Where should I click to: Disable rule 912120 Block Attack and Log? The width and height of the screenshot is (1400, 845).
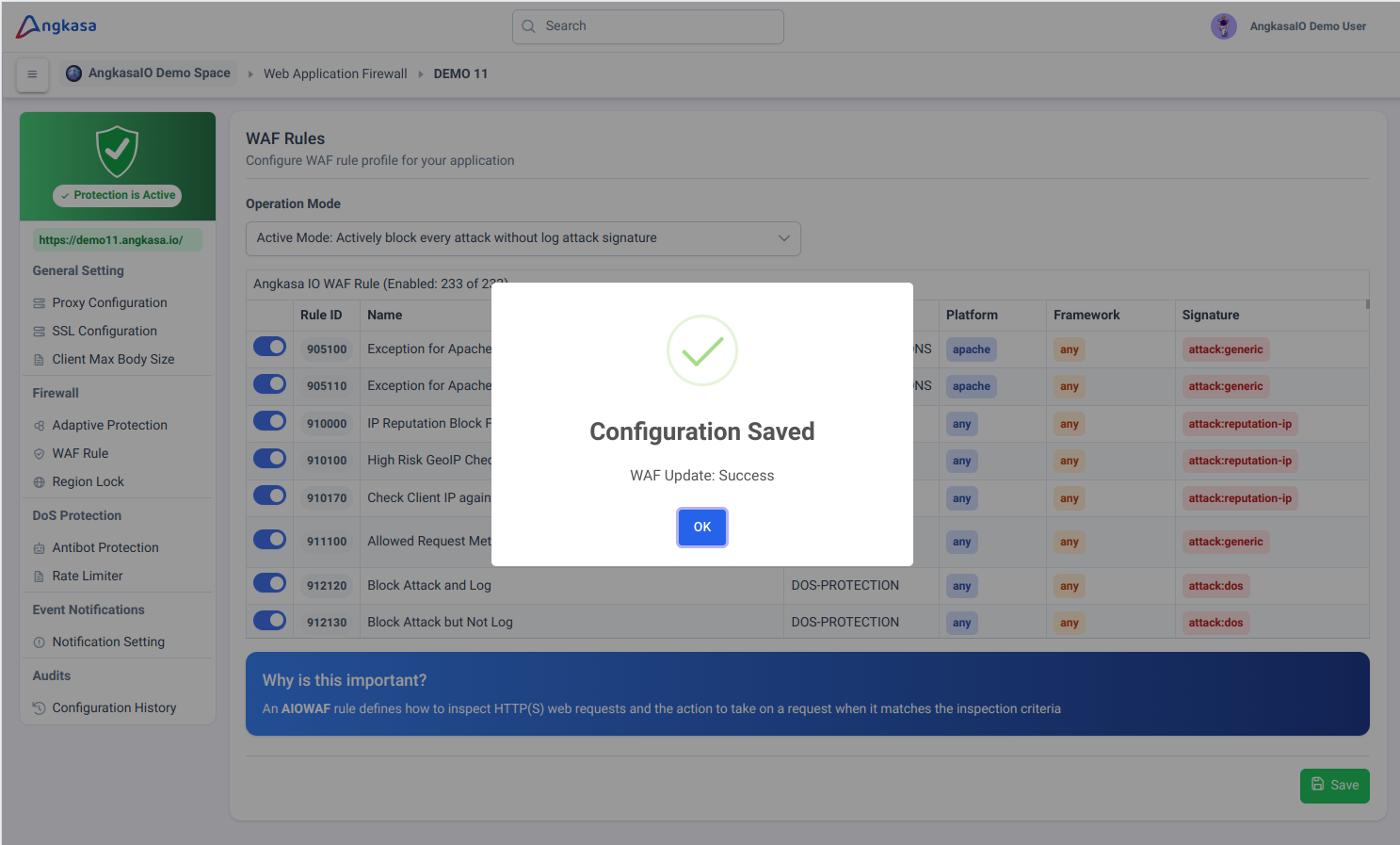(269, 583)
